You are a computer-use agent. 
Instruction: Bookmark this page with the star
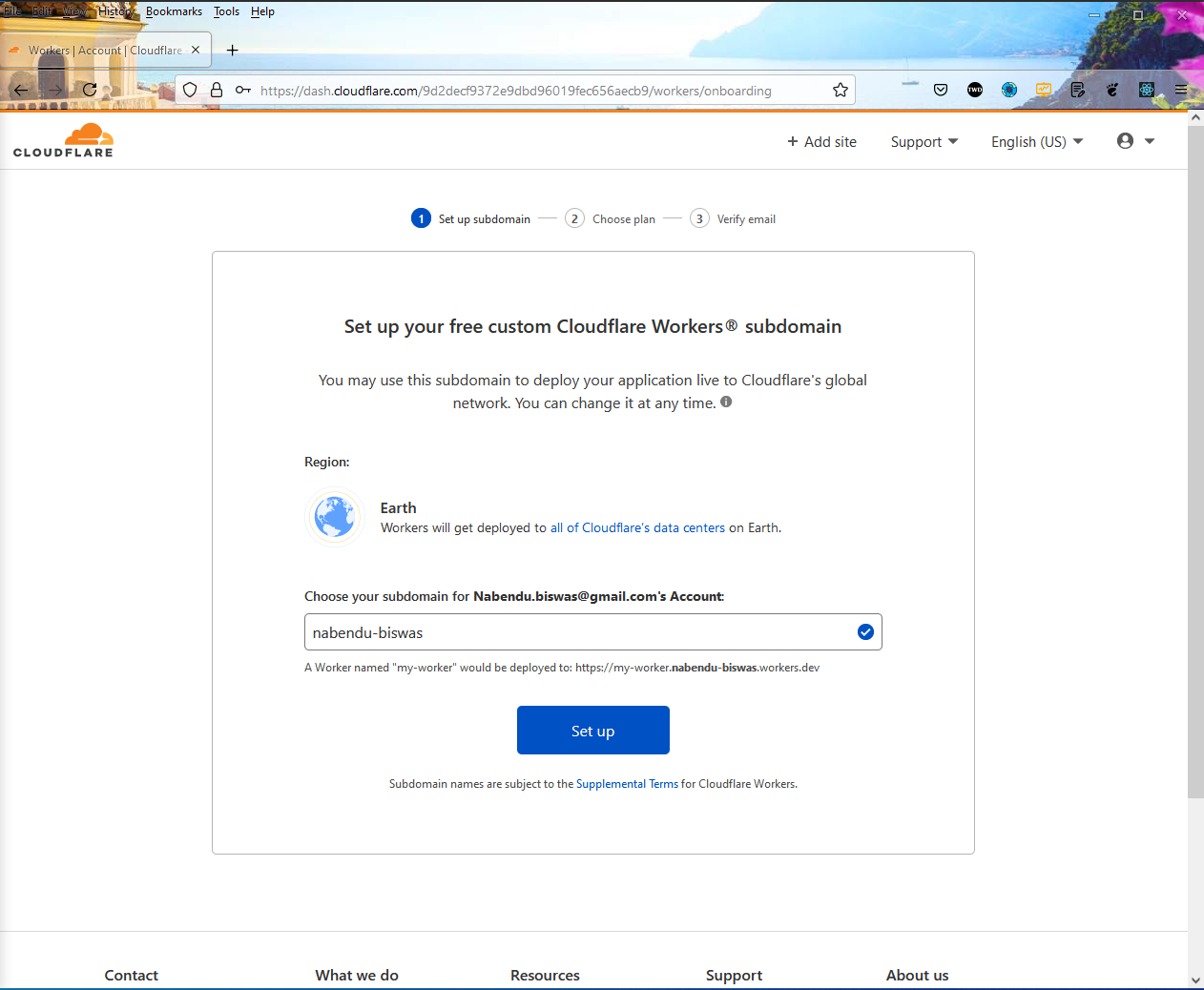coord(841,90)
